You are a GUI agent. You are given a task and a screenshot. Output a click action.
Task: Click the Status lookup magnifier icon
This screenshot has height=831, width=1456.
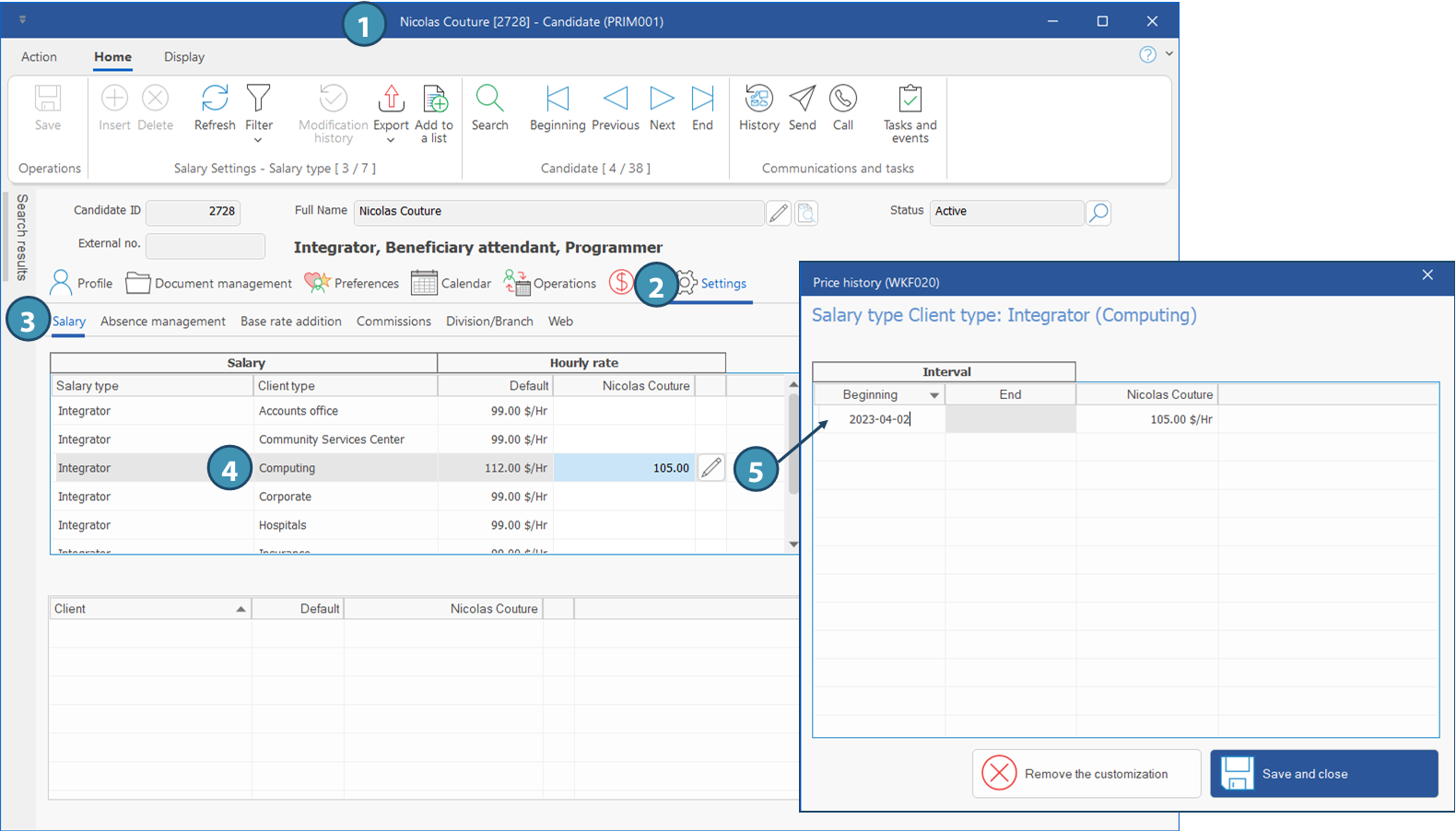(x=1098, y=213)
